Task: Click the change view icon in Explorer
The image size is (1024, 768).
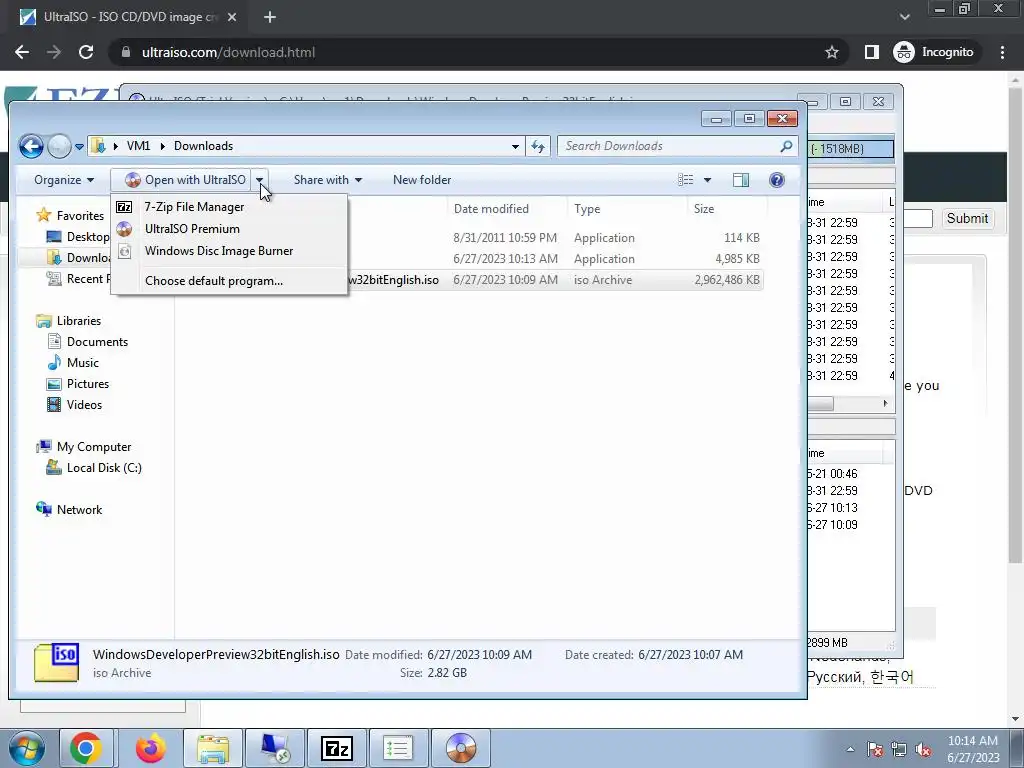Action: 685,180
